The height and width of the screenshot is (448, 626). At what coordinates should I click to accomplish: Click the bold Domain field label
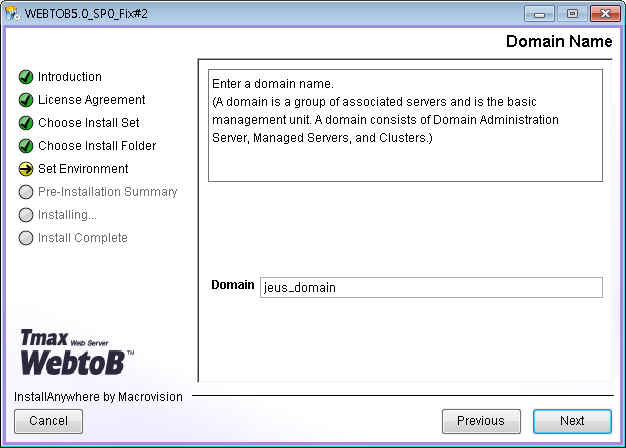coord(233,285)
